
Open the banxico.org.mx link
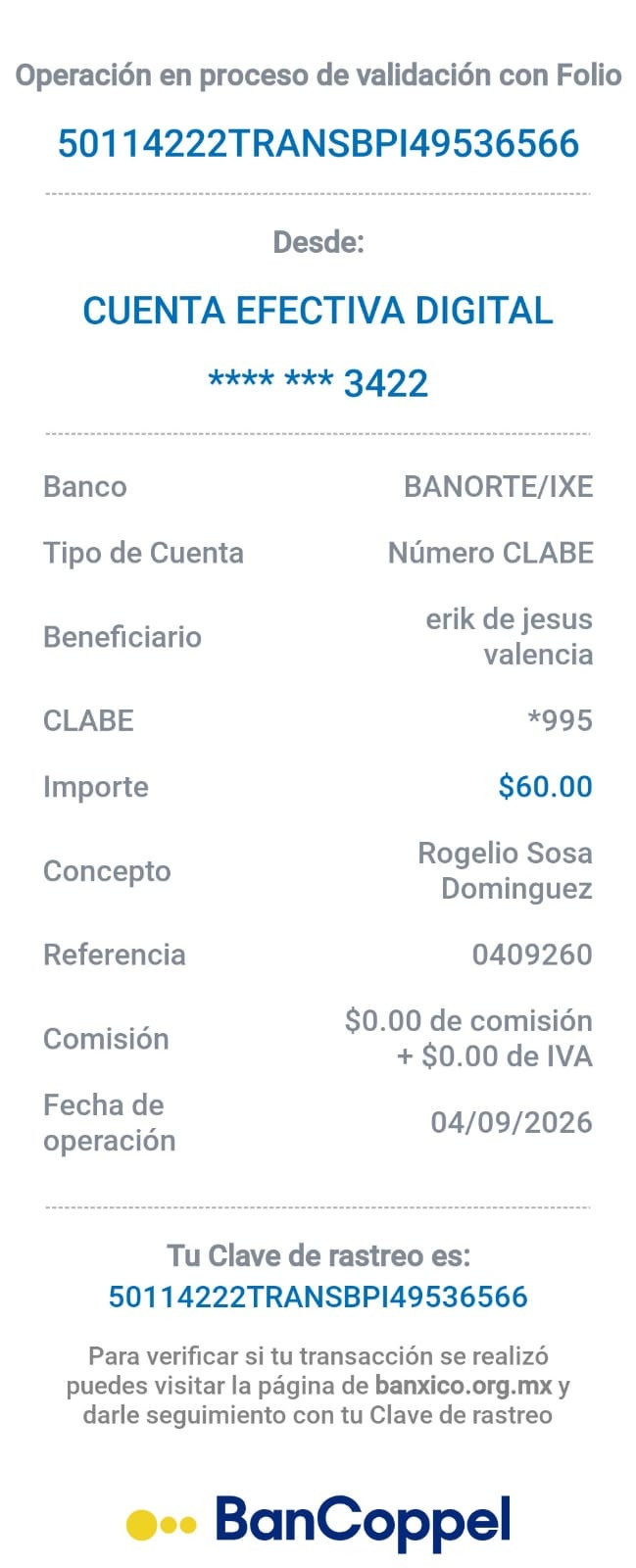(x=465, y=1386)
